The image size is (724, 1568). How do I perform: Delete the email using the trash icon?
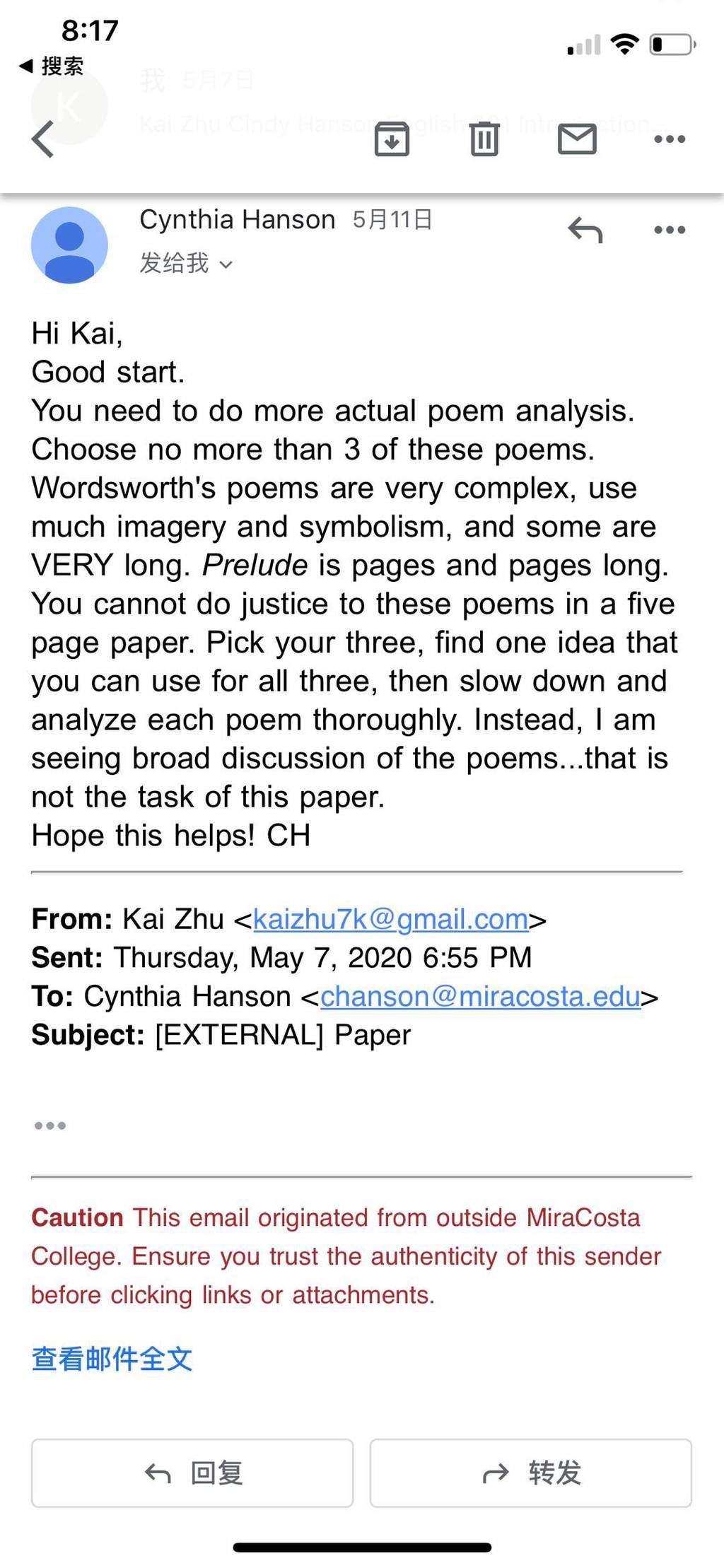484,139
